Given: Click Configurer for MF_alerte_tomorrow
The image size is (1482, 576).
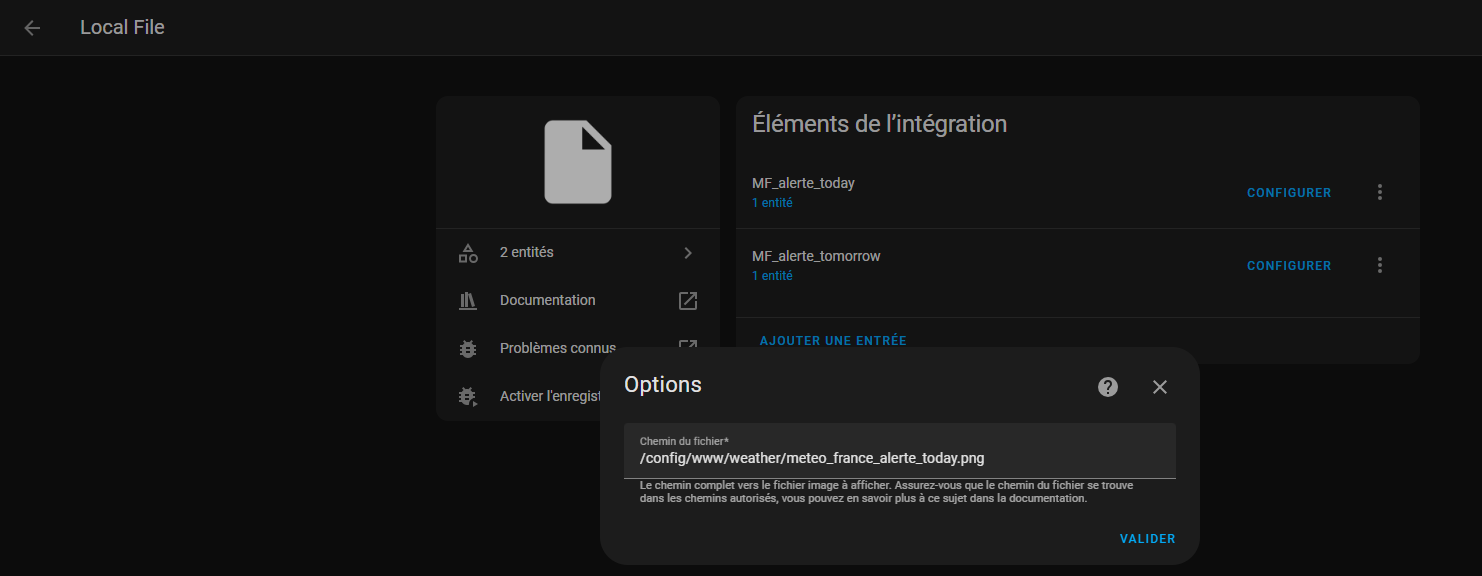Looking at the screenshot, I should [1289, 266].
